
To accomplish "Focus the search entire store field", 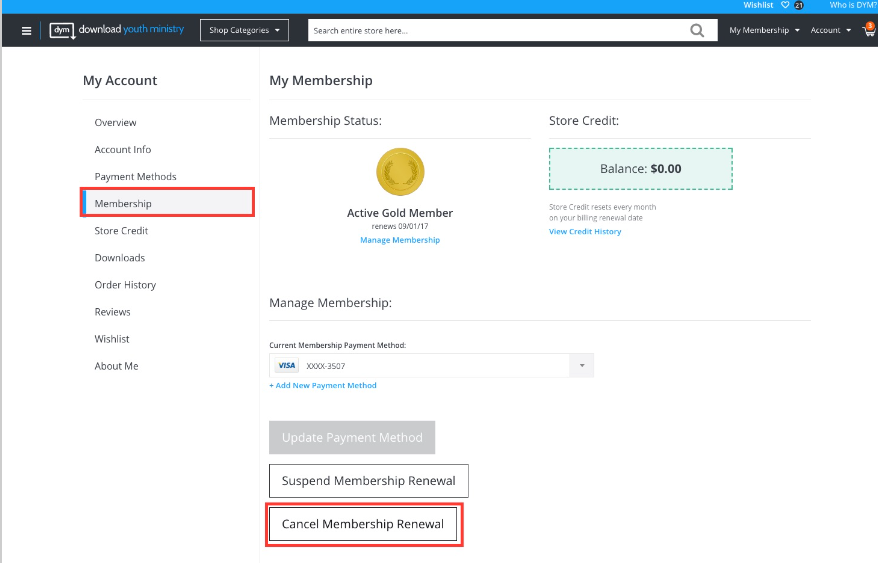I will 495,31.
